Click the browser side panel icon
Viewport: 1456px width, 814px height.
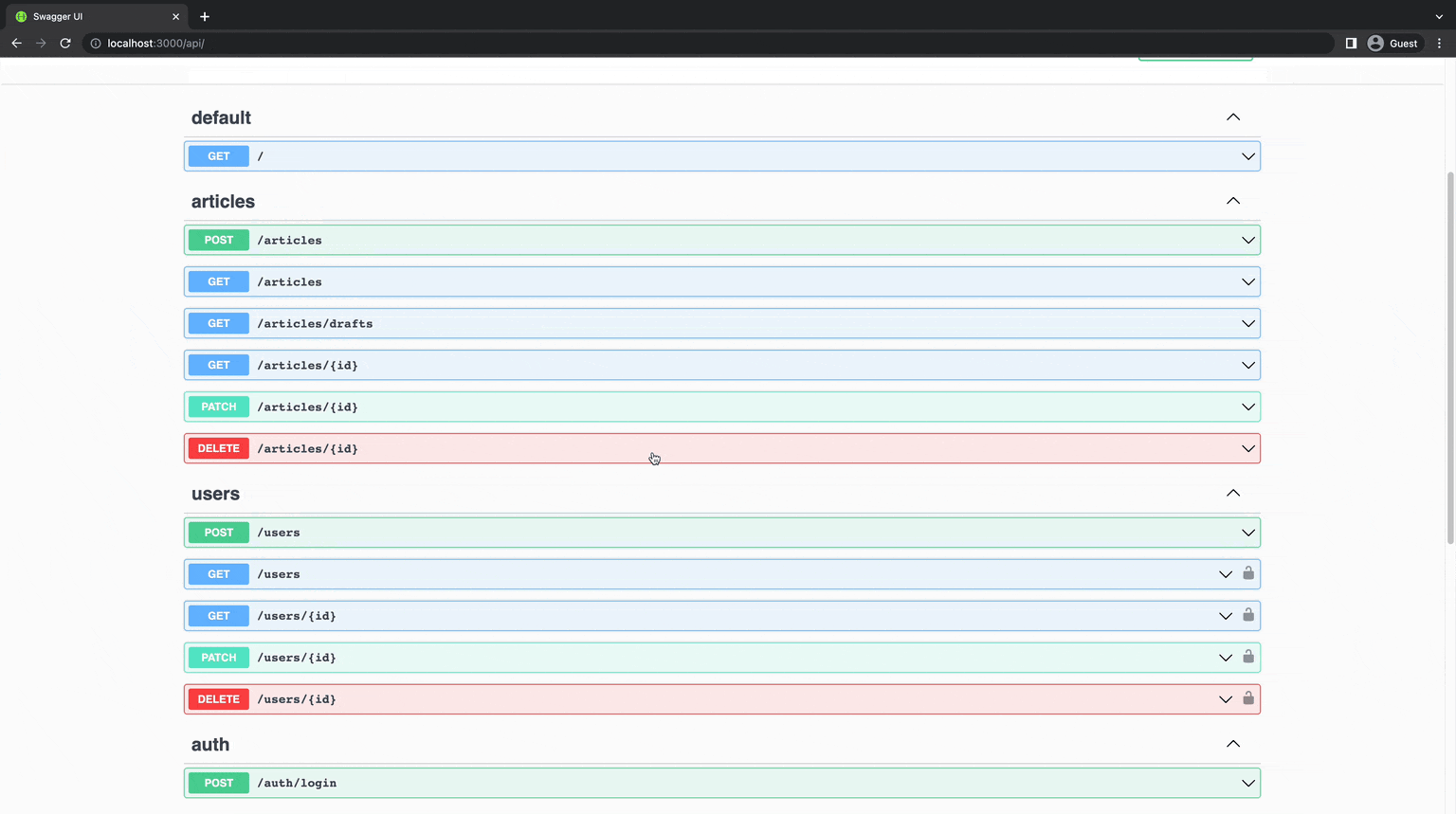click(1351, 43)
